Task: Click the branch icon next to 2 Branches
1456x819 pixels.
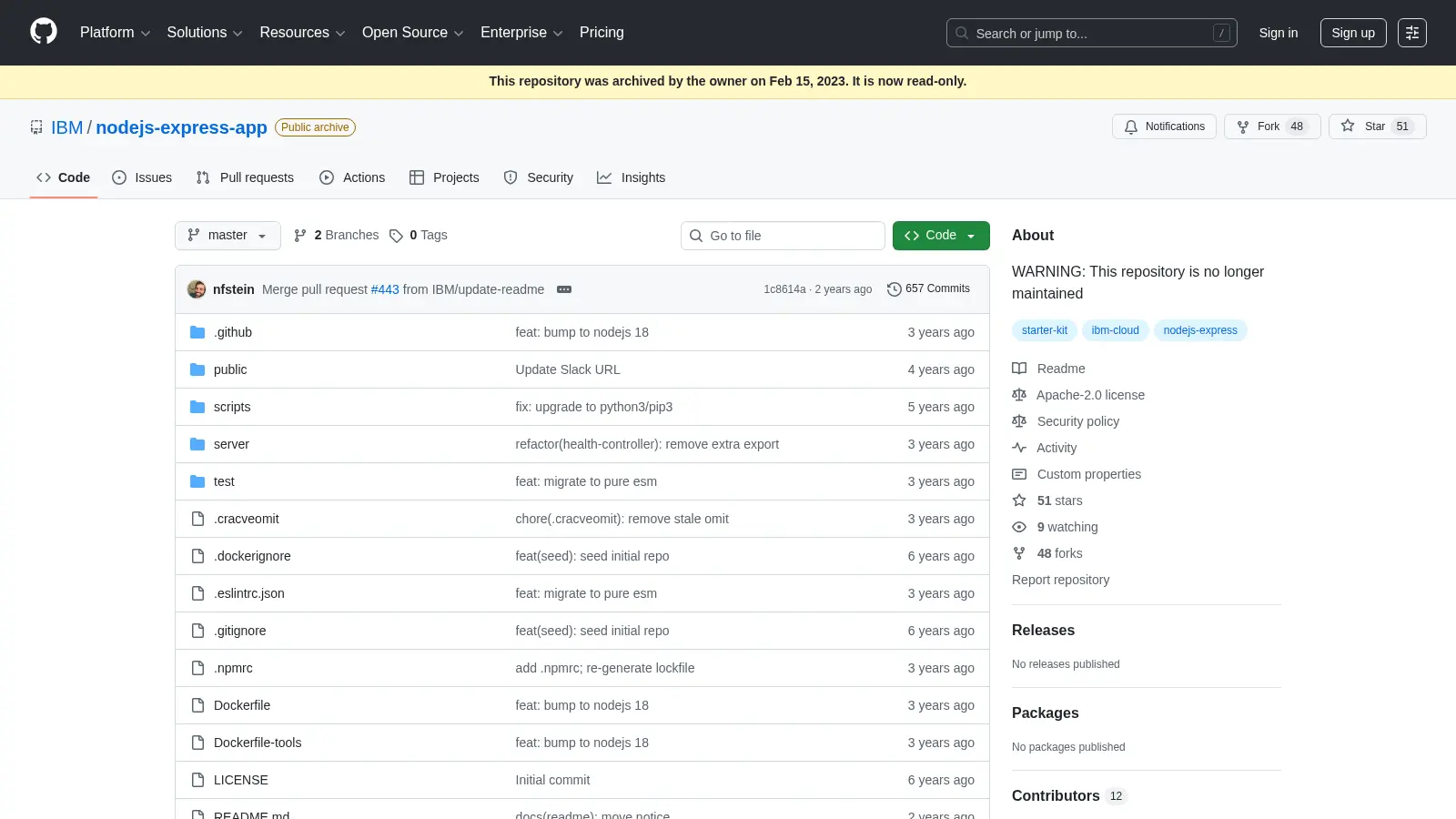Action: click(300, 236)
